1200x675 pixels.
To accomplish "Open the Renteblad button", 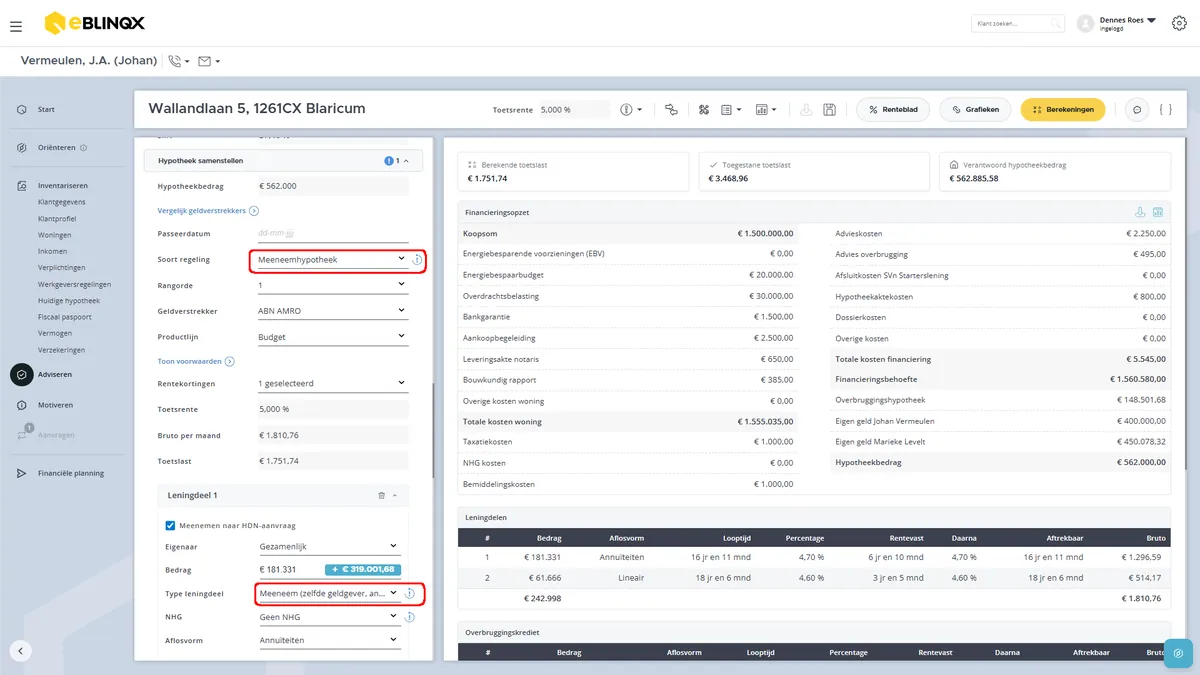I will (893, 109).
